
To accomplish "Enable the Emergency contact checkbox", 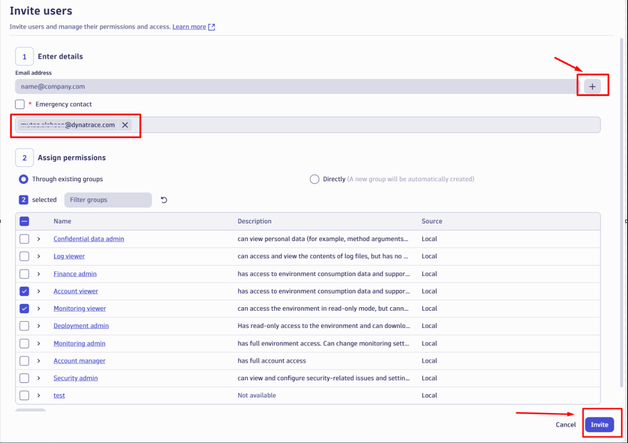I will 20,104.
